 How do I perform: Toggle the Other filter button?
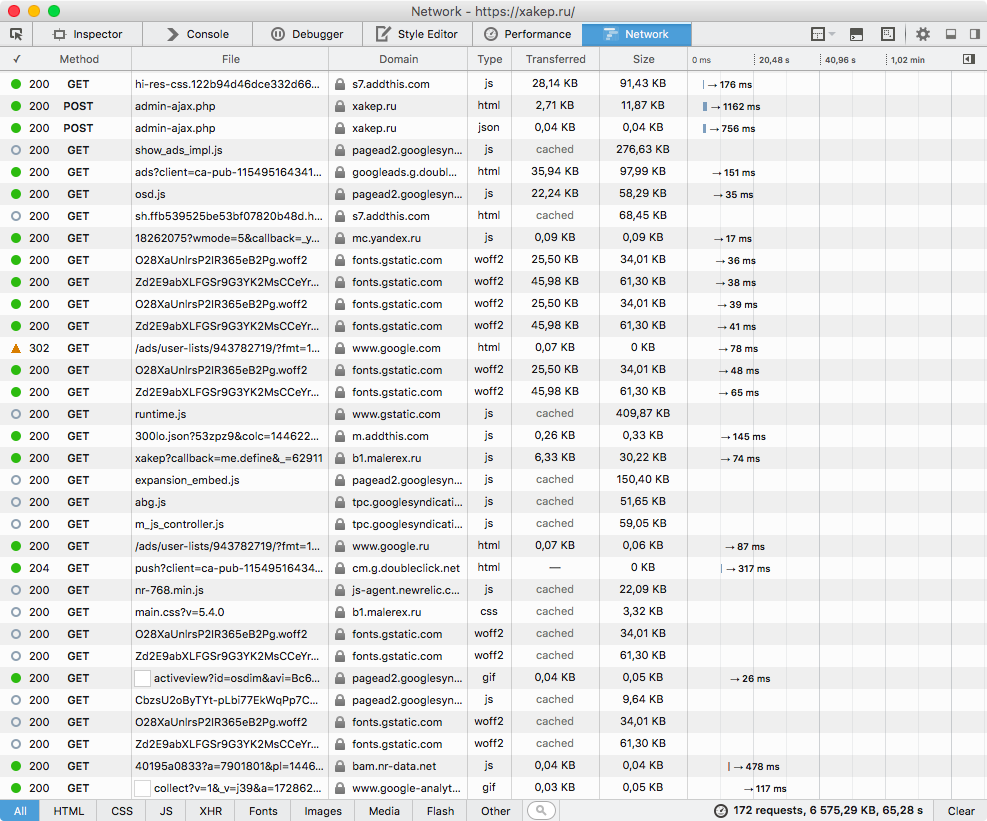click(495, 811)
